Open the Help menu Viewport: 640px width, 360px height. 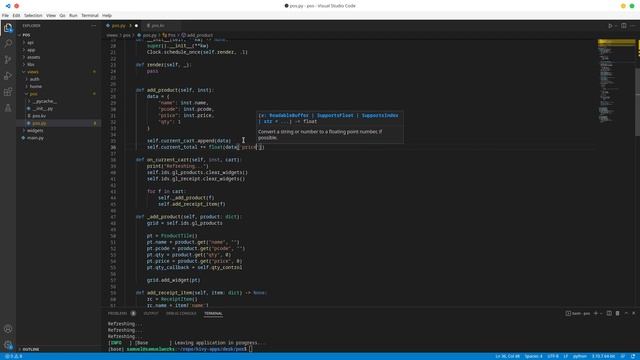click(107, 16)
